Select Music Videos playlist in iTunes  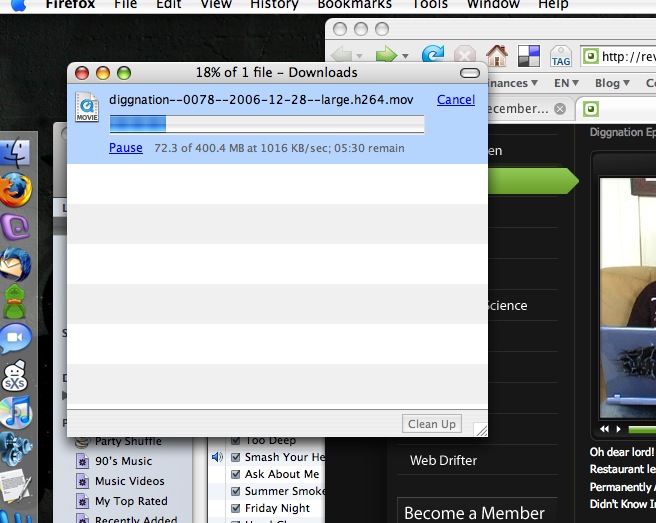[x=130, y=481]
